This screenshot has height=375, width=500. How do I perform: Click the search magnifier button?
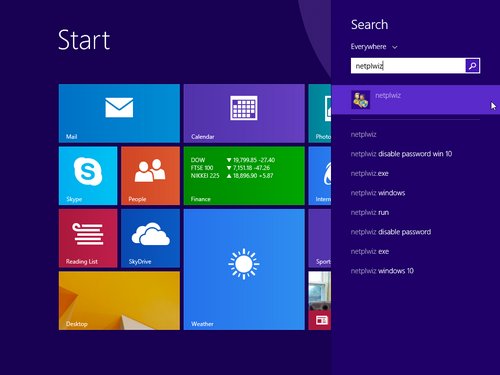[x=472, y=66]
